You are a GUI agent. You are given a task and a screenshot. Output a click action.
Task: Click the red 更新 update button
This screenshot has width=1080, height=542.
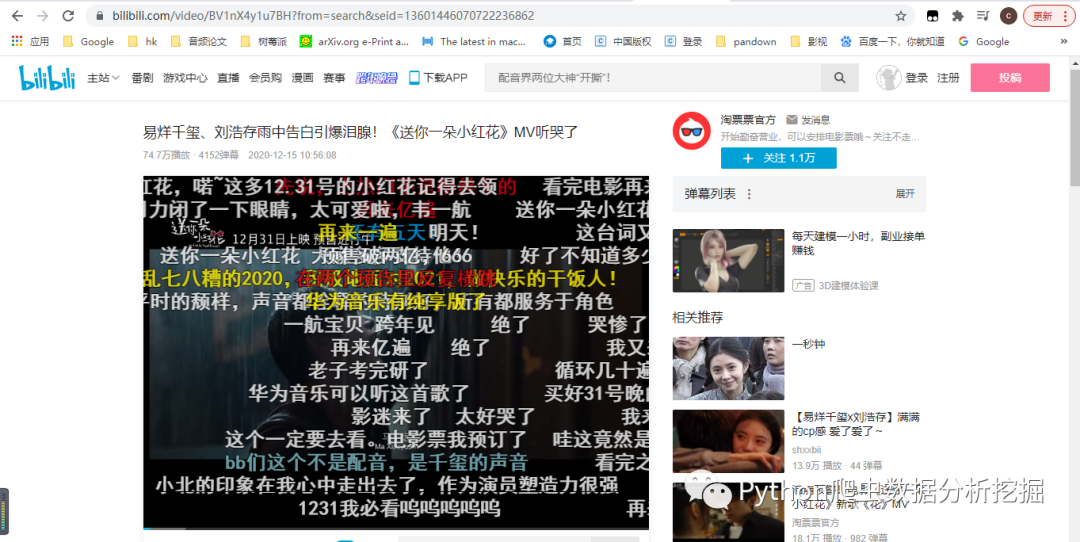pos(1048,16)
